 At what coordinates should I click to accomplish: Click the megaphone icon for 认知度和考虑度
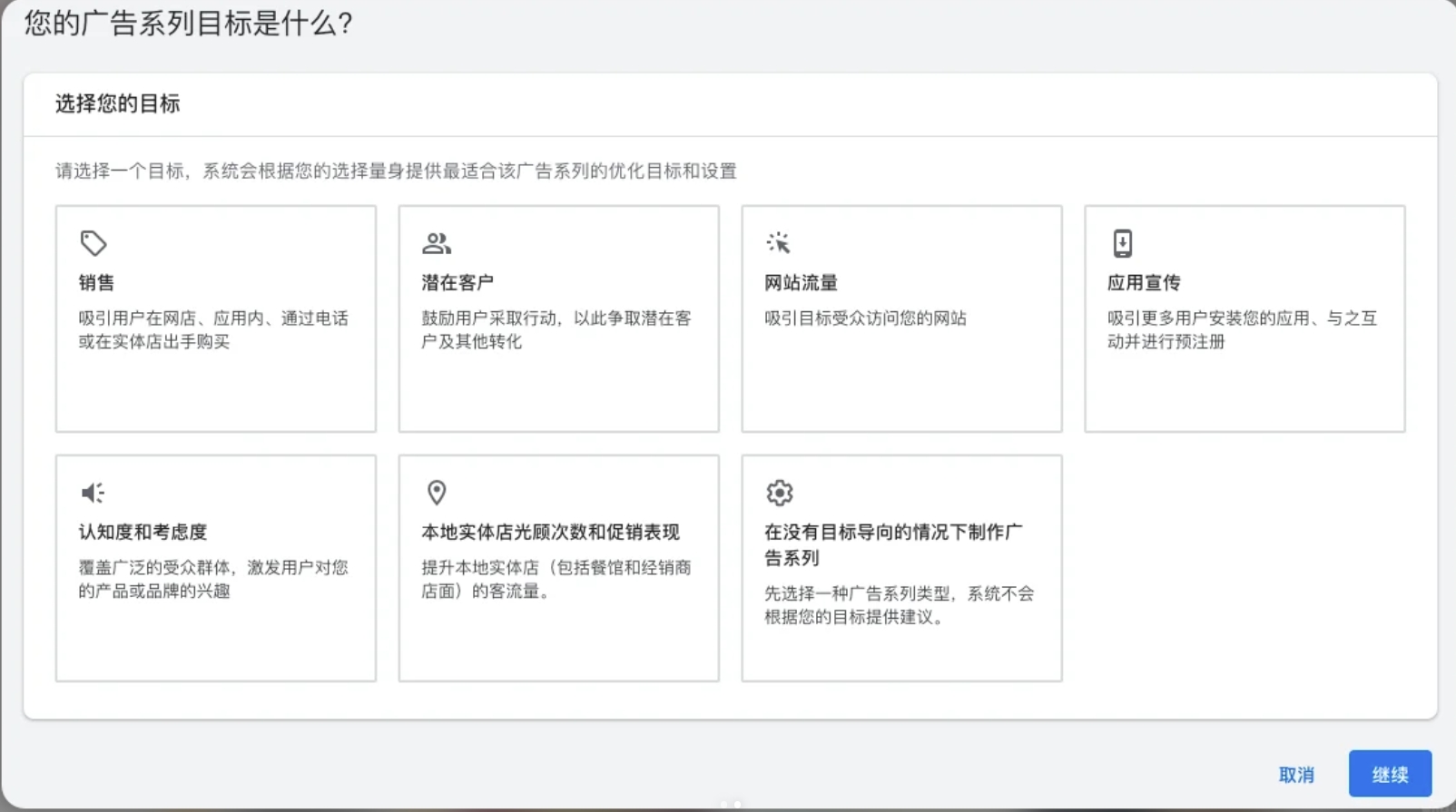point(93,493)
